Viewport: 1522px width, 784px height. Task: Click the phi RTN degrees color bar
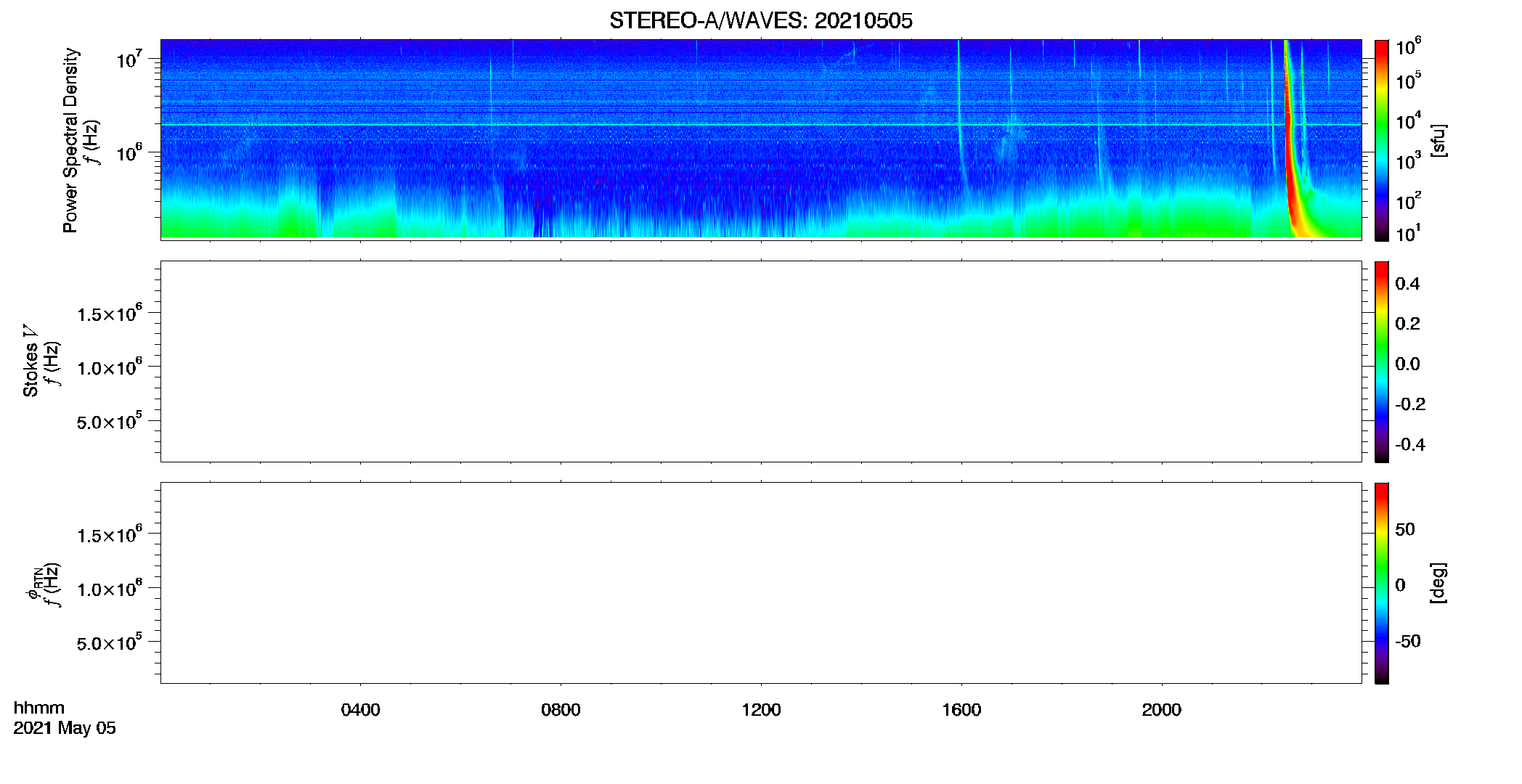click(x=1381, y=583)
